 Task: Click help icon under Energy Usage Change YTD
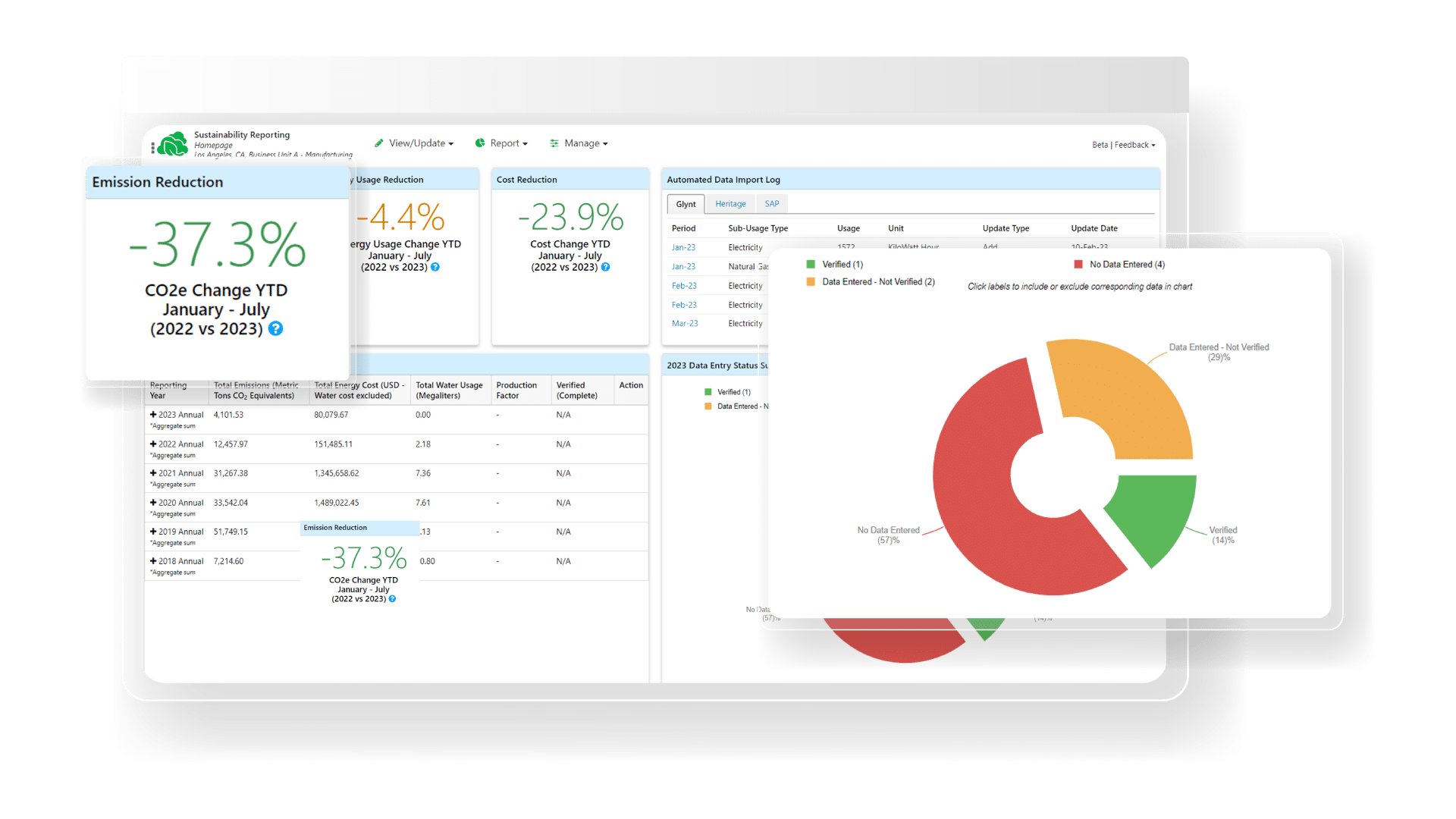coord(435,267)
